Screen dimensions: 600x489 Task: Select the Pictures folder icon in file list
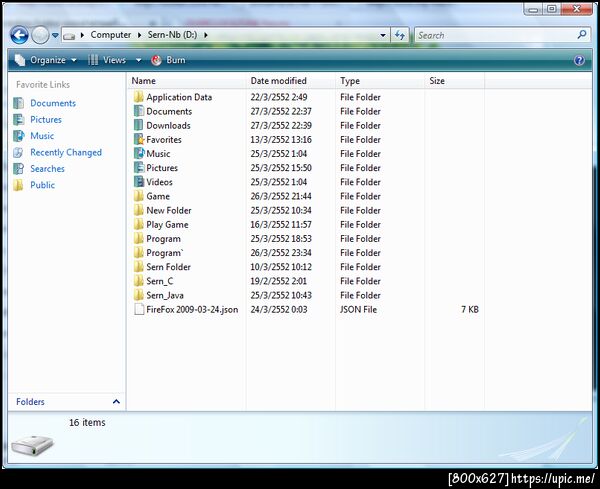pos(139,168)
